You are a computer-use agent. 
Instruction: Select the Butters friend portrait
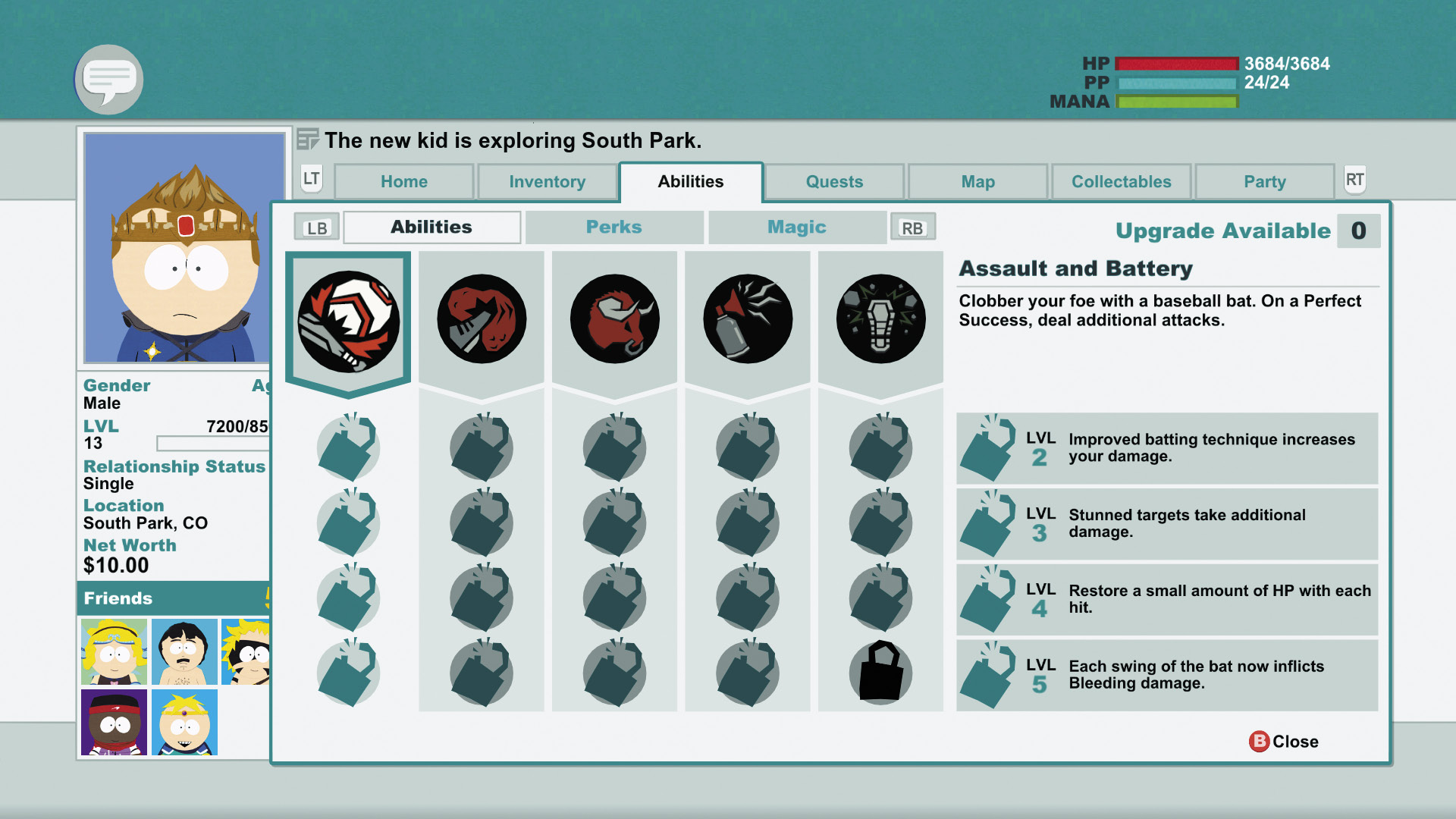pyautogui.click(x=184, y=722)
